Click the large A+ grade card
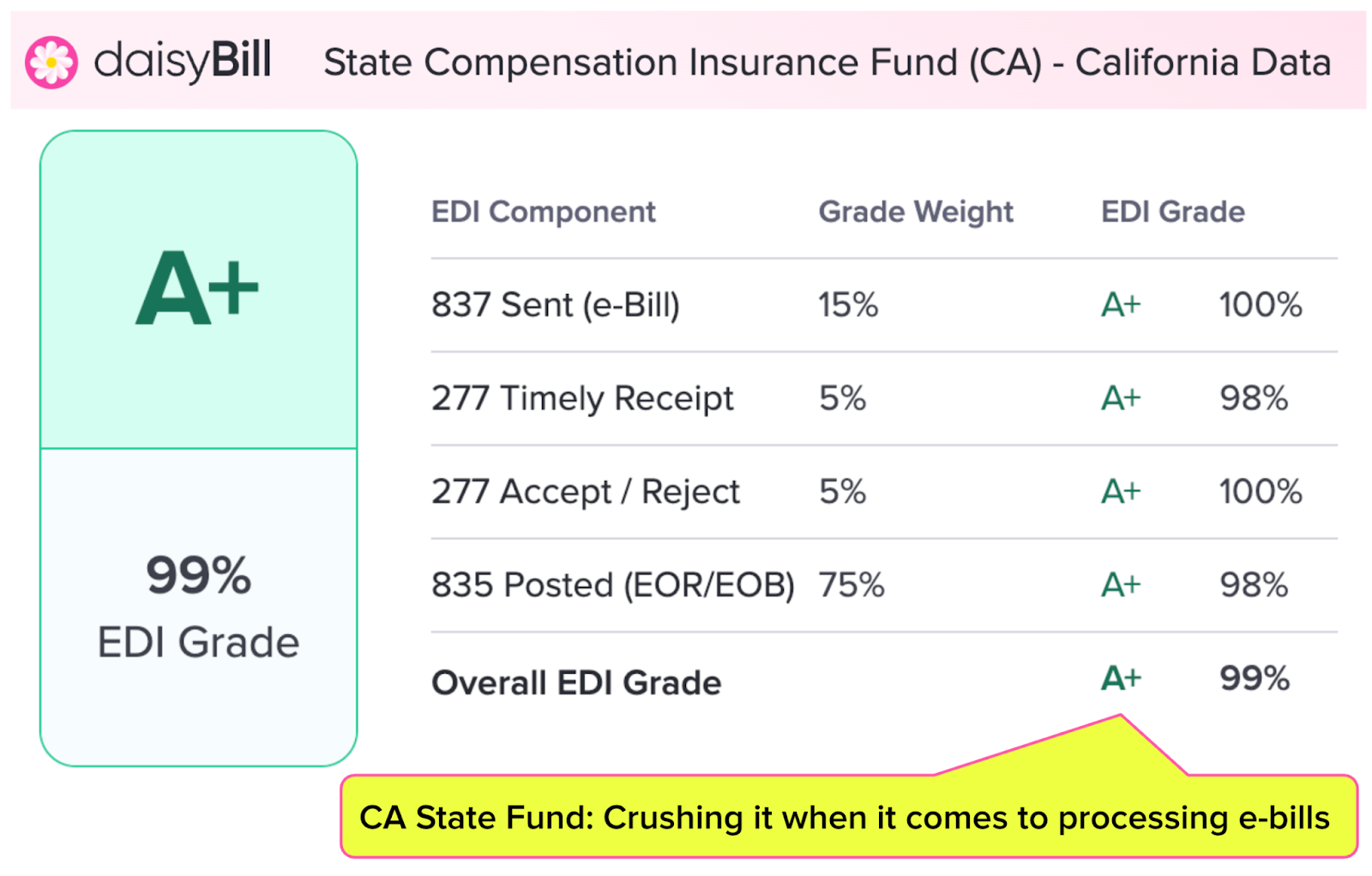 197,289
